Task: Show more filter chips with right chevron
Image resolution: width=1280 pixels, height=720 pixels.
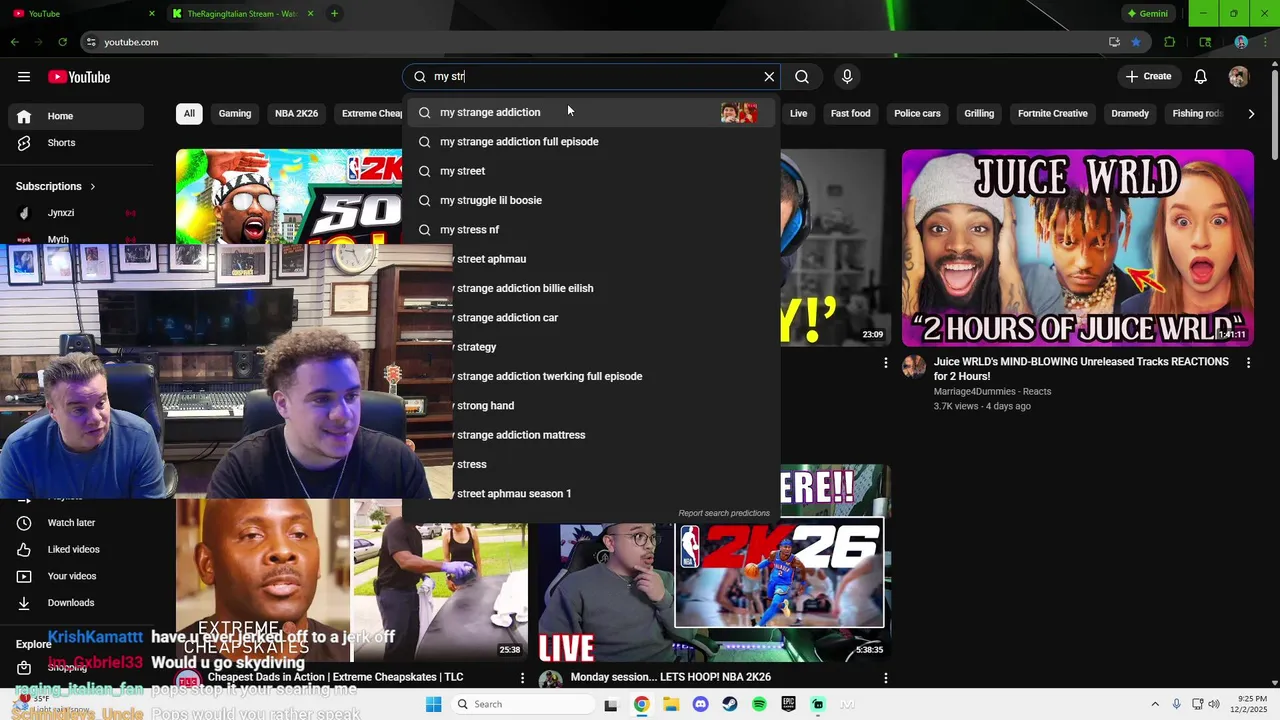Action: (x=1251, y=113)
